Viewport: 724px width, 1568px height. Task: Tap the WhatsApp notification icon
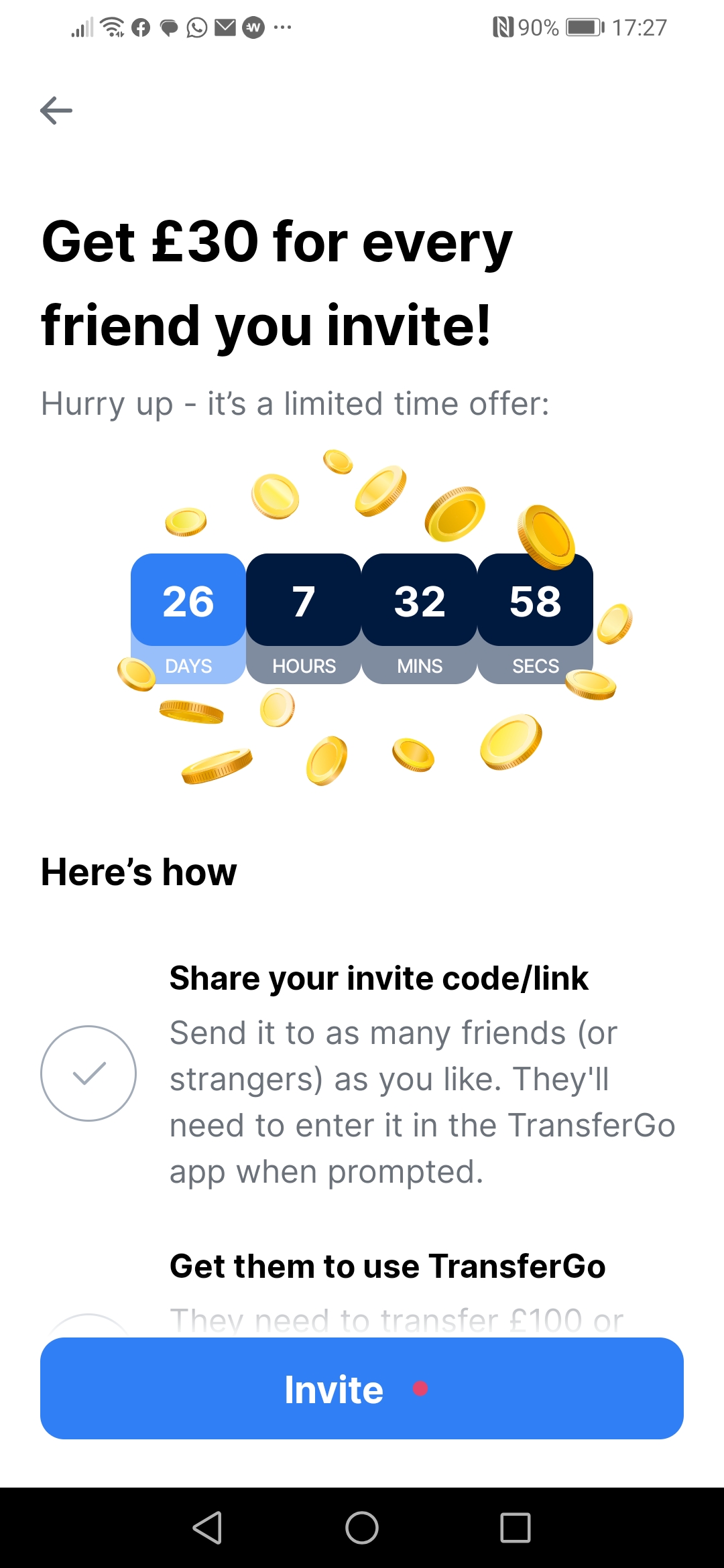click(x=197, y=27)
